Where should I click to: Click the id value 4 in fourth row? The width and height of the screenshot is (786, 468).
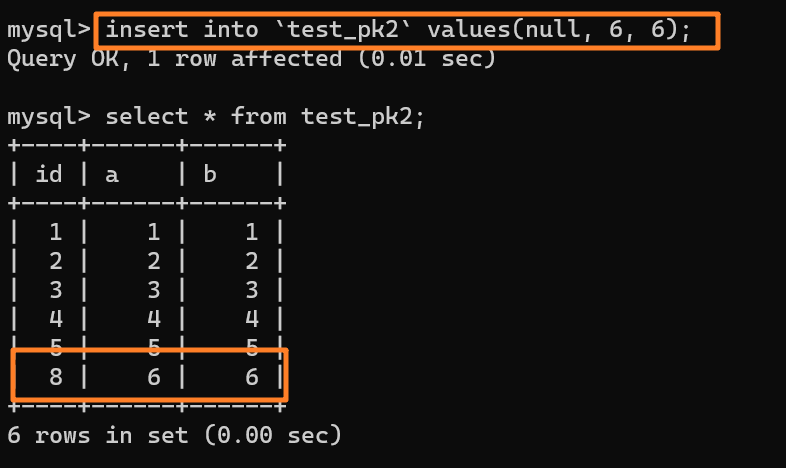(x=56, y=321)
